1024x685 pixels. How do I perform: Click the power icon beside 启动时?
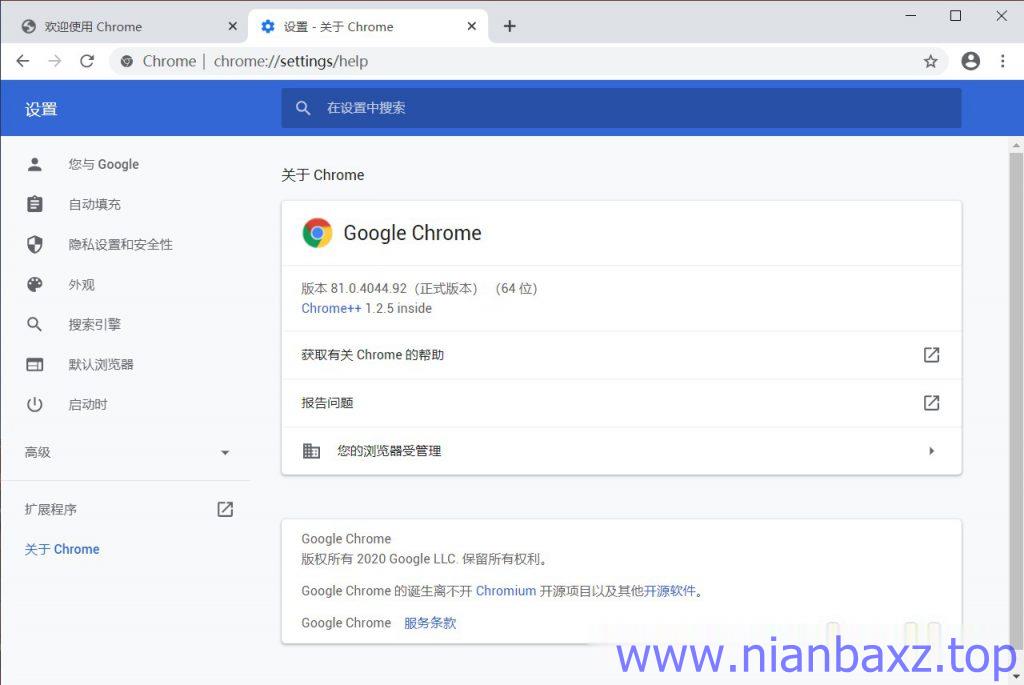pos(35,404)
